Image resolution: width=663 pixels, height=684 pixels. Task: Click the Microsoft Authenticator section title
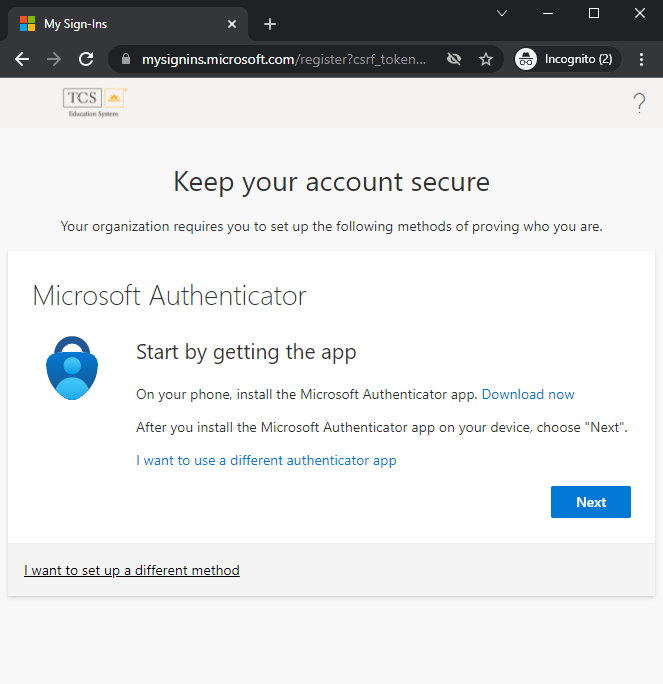pos(170,296)
